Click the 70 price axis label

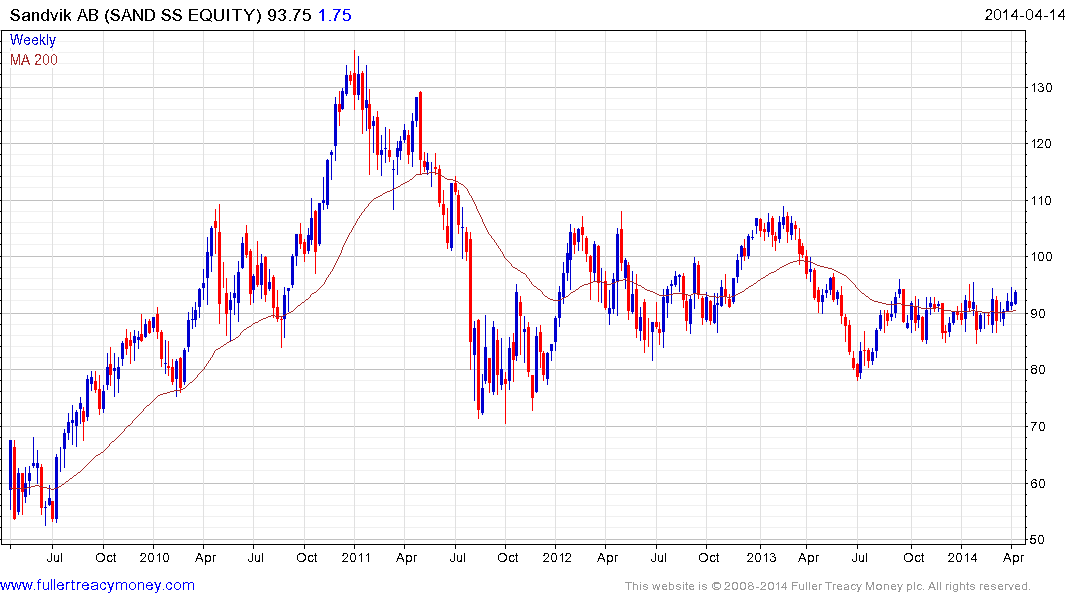(x=1038, y=427)
